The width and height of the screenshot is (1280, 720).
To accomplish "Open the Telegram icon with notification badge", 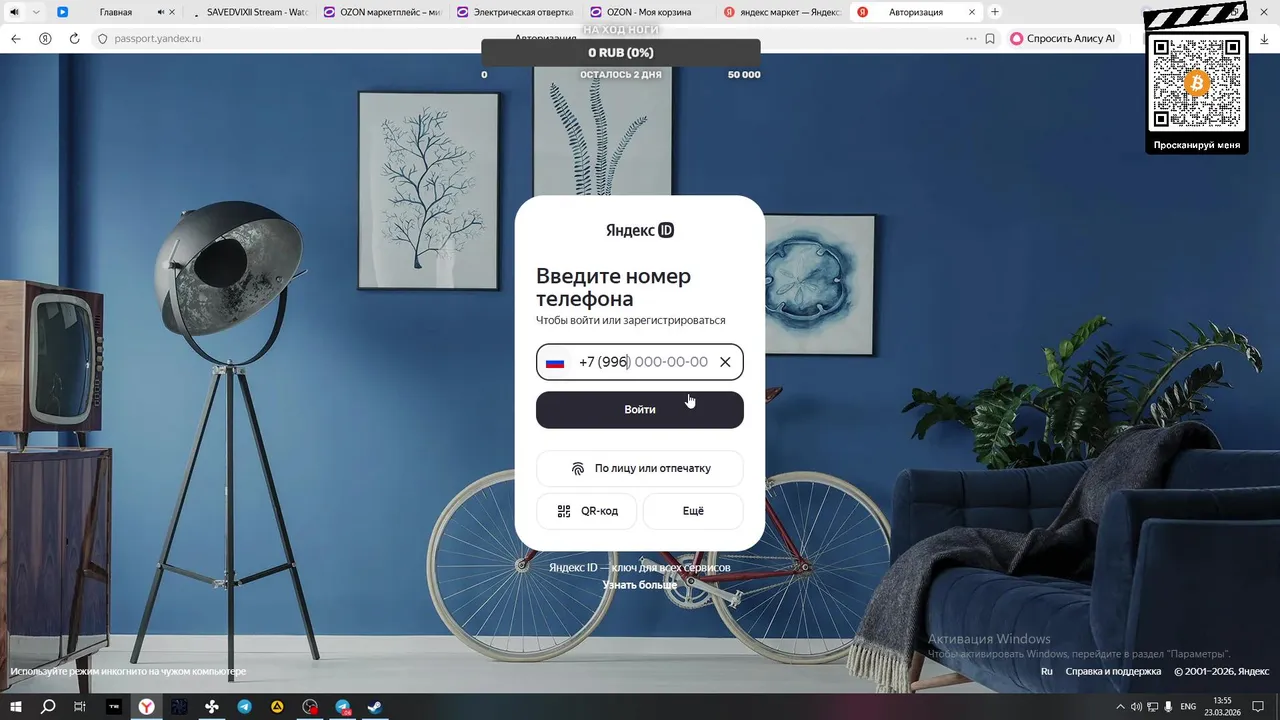I will pos(343,706).
